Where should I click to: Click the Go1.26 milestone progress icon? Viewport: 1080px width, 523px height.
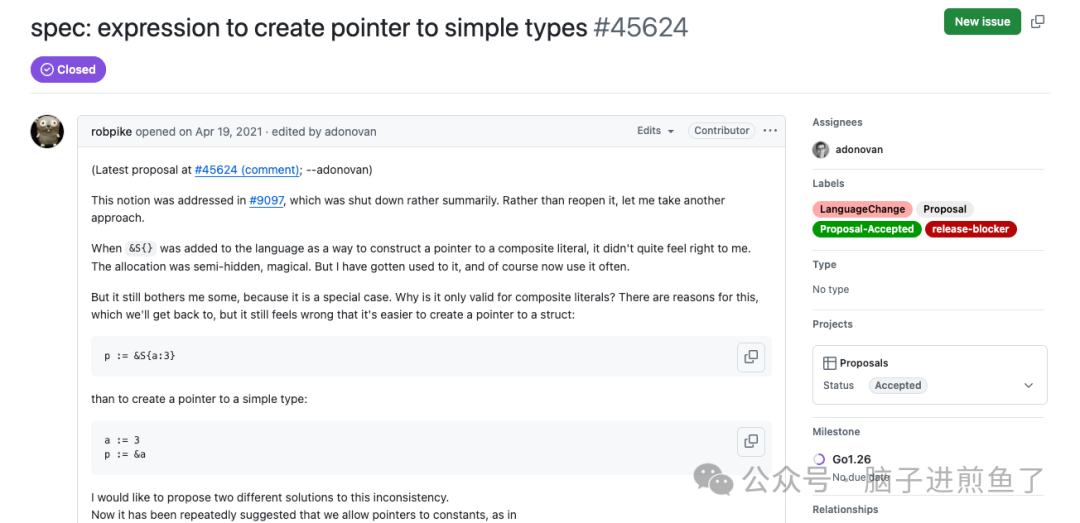821,460
